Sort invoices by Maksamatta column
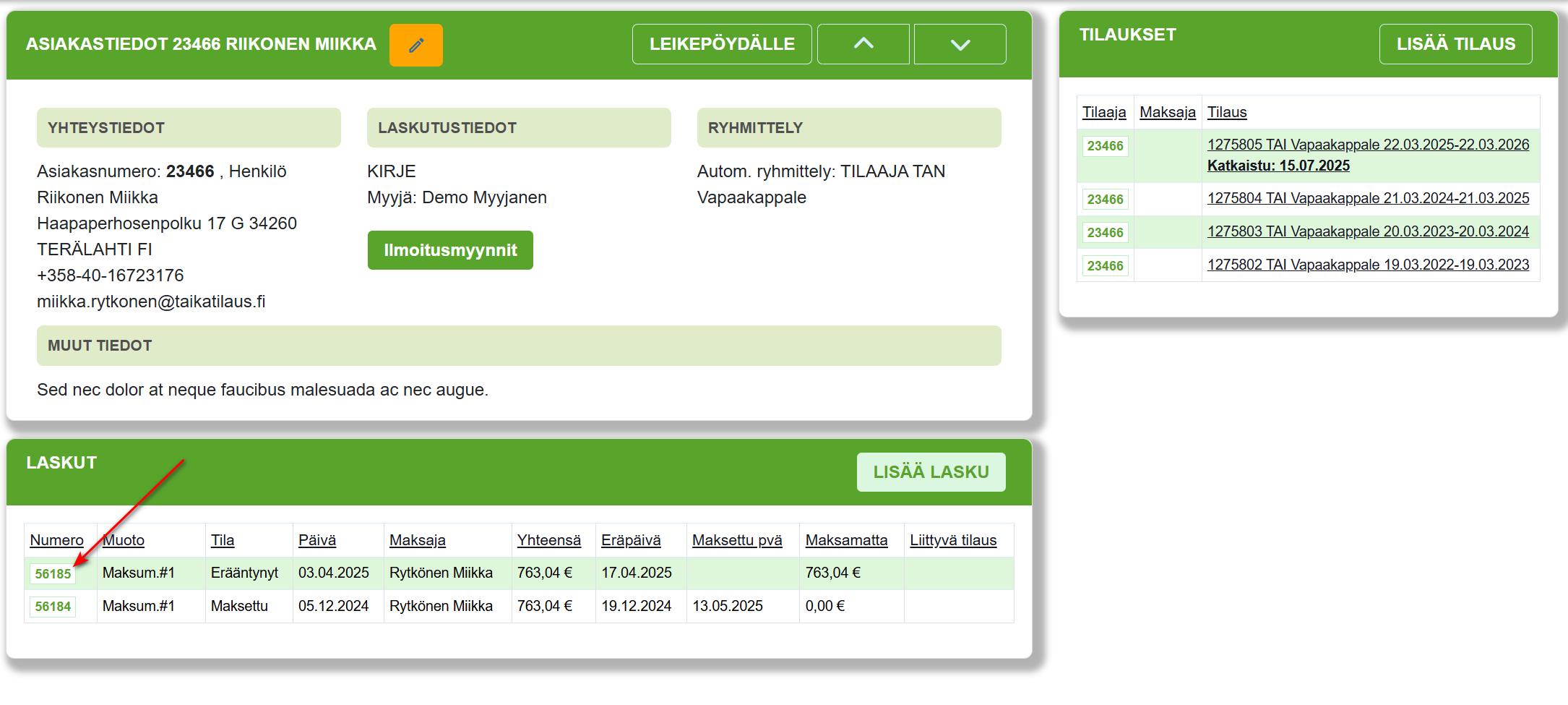 click(845, 540)
